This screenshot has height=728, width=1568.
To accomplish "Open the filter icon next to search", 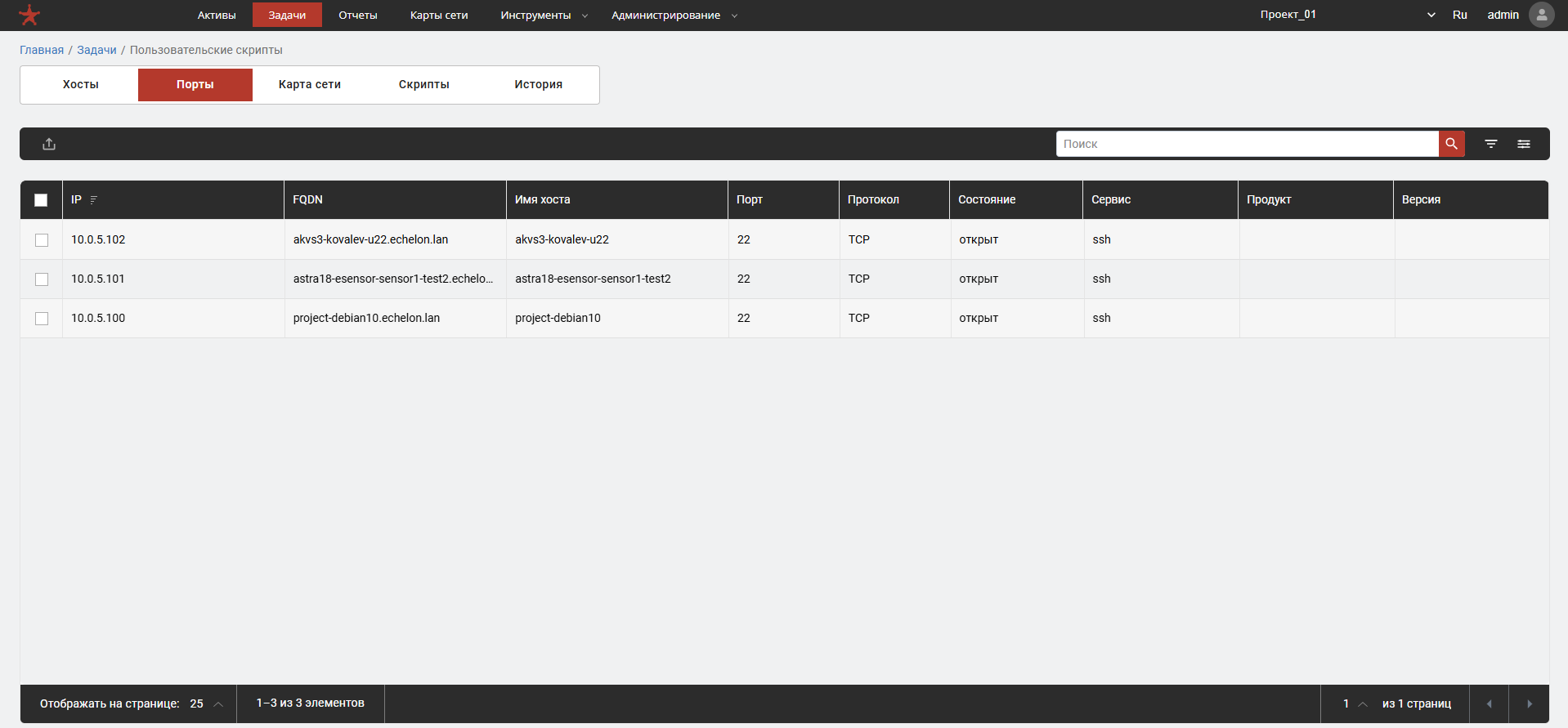I will pos(1491,144).
